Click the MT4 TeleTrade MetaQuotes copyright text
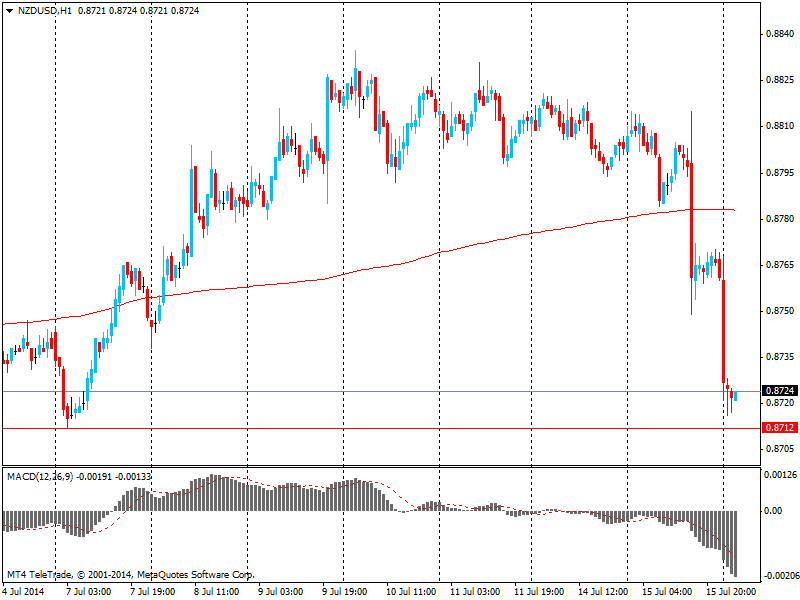Image resolution: width=800 pixels, height=600 pixels. pos(130,575)
